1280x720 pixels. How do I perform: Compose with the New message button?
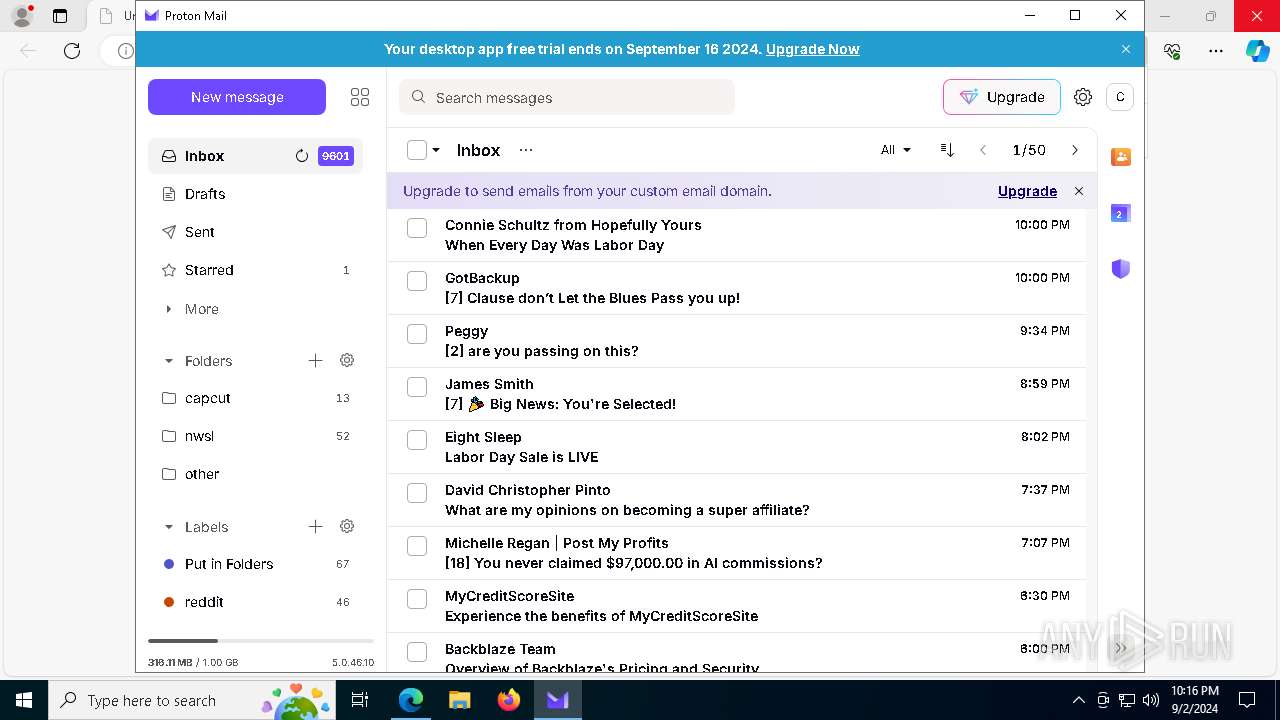(237, 97)
